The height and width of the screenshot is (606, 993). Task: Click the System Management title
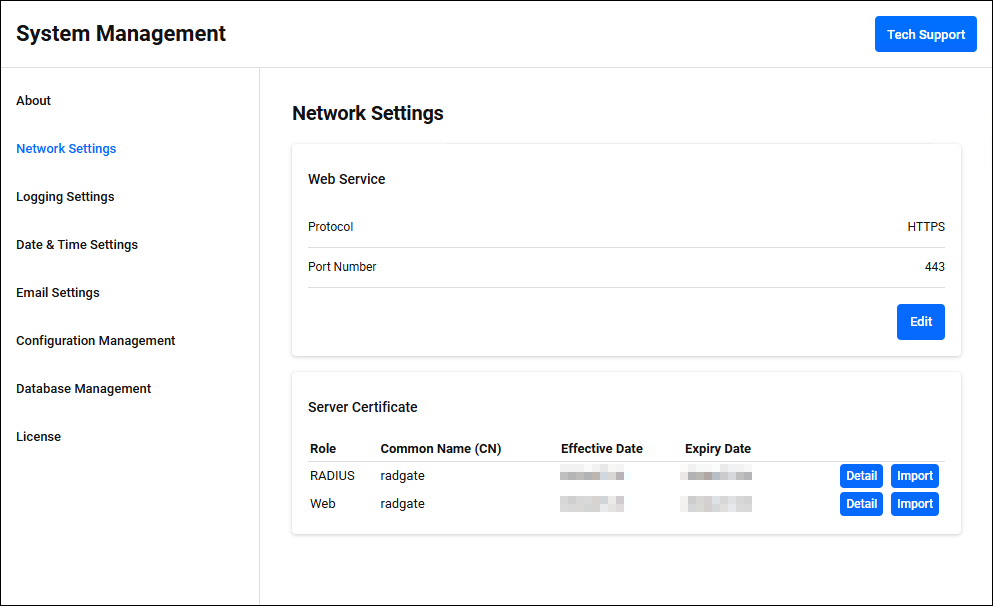121,34
